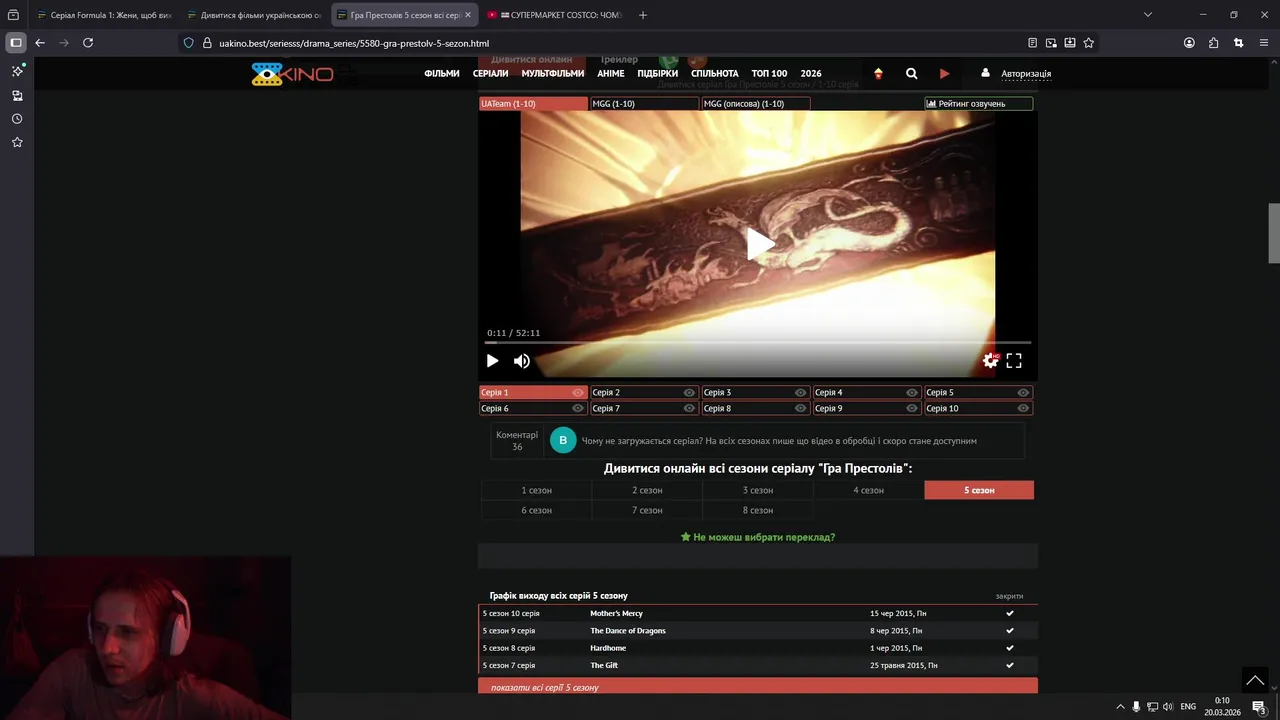Click the UAKINO site logo
The height and width of the screenshot is (720, 1280).
coord(292,74)
